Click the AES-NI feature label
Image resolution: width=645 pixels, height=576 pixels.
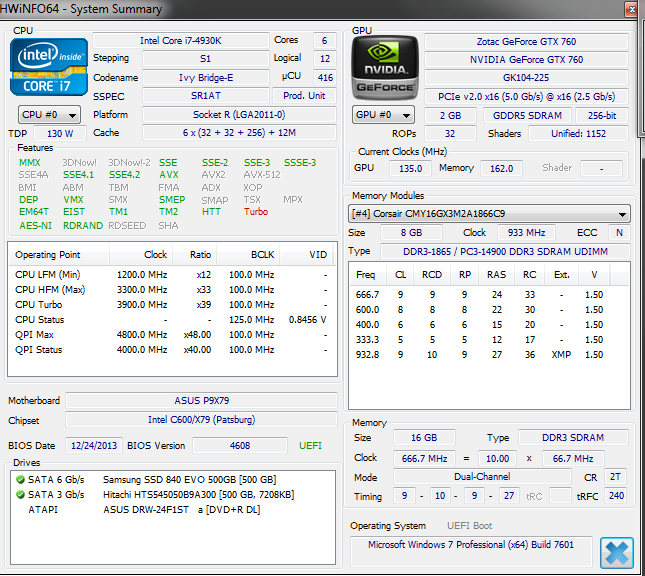tap(35, 226)
